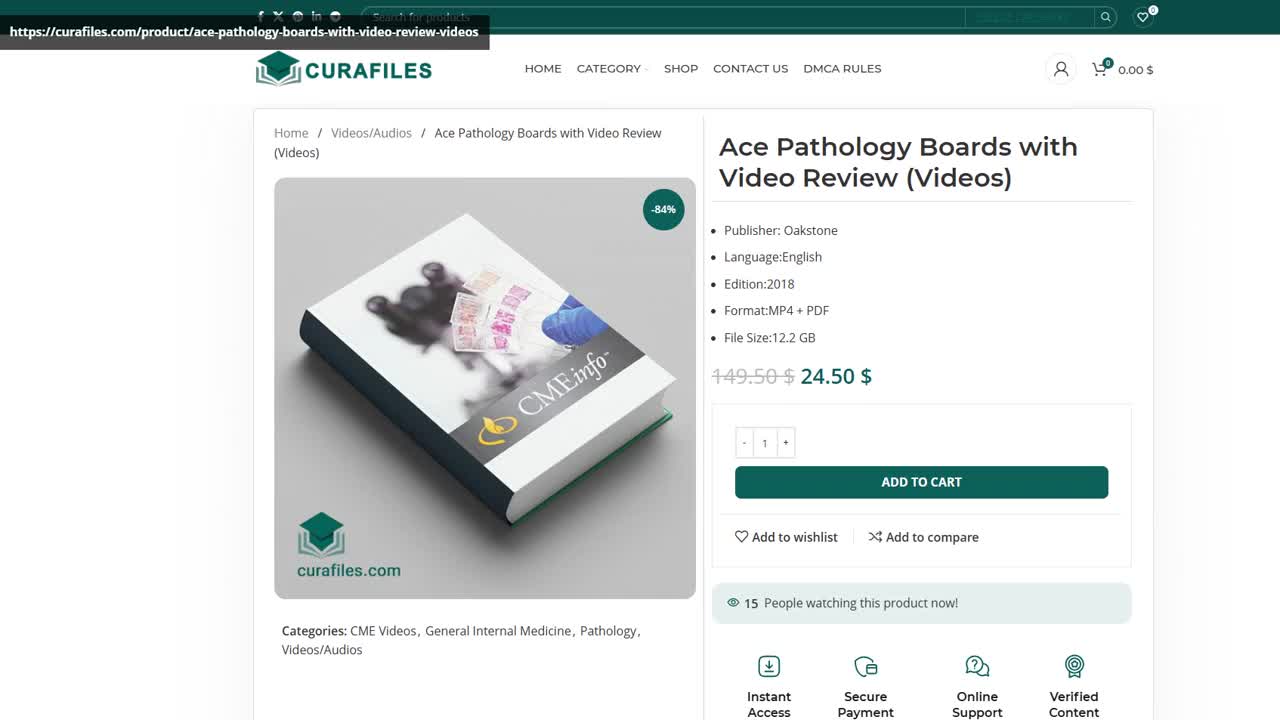Open the wishlist heart icon in header
The image size is (1280, 720).
[1143, 17]
